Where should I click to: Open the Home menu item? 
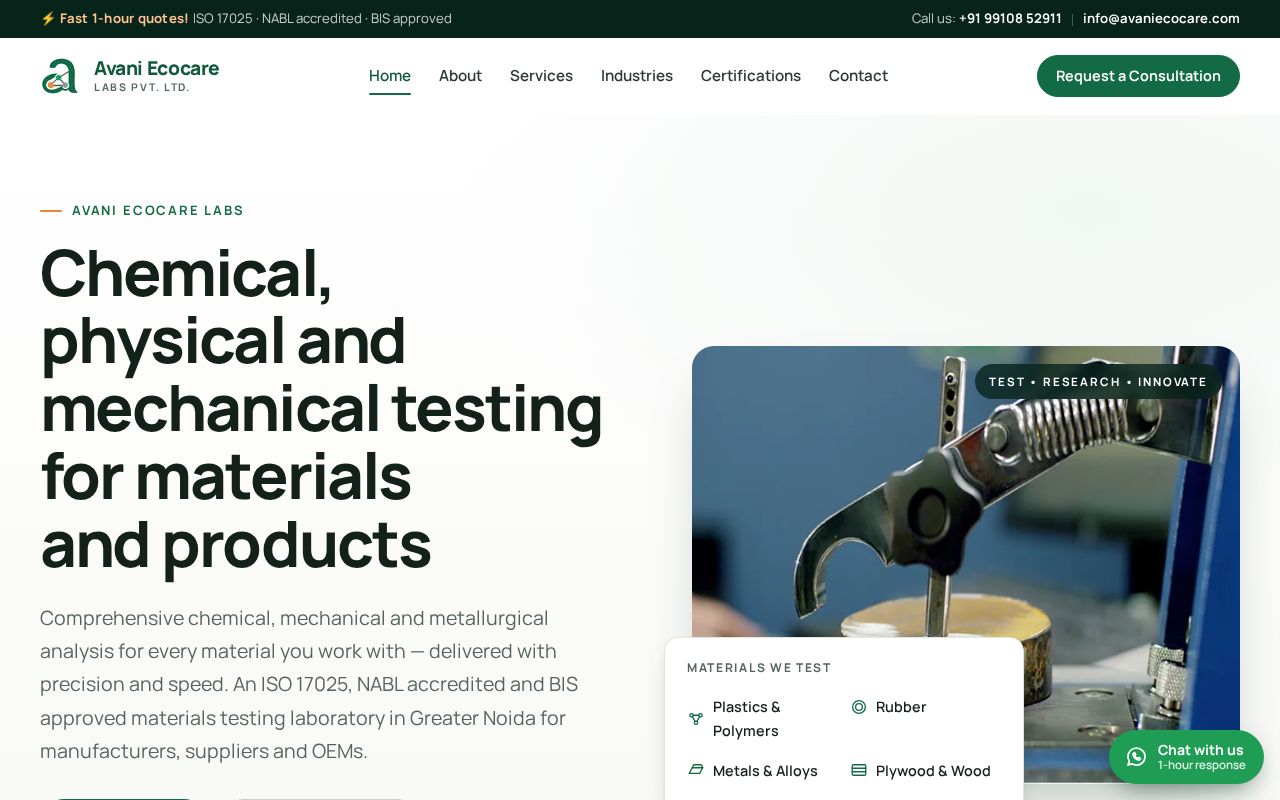click(x=390, y=76)
